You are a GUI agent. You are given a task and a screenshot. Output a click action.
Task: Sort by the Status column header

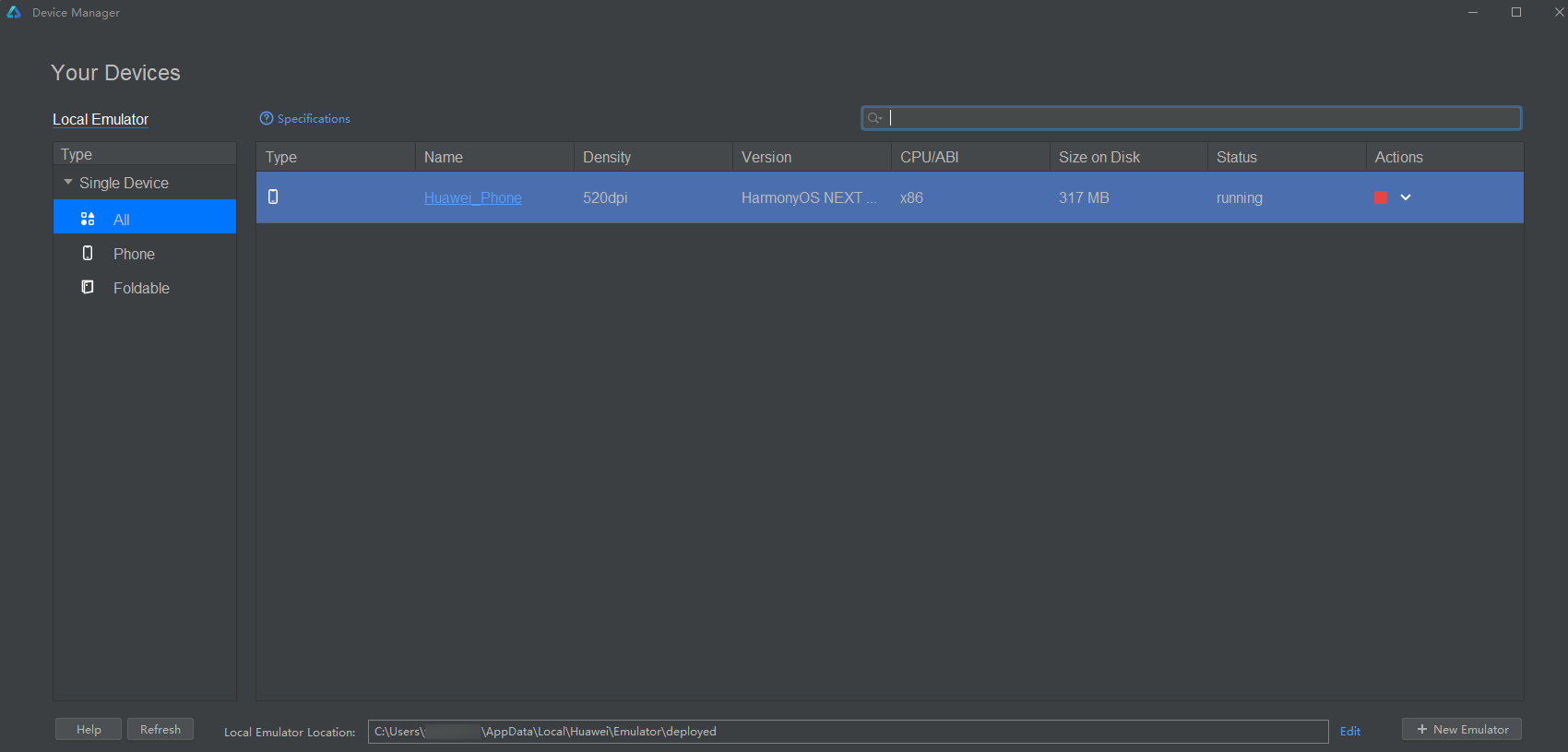point(1287,157)
